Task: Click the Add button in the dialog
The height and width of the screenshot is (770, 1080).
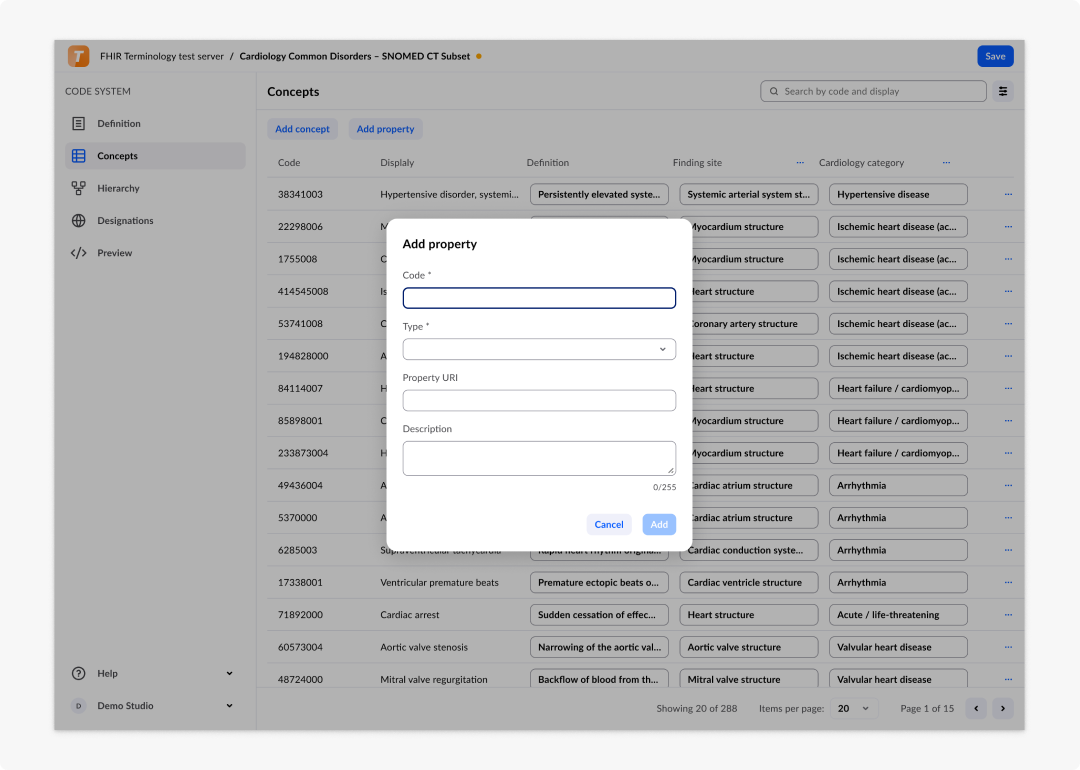Action: pyautogui.click(x=659, y=524)
